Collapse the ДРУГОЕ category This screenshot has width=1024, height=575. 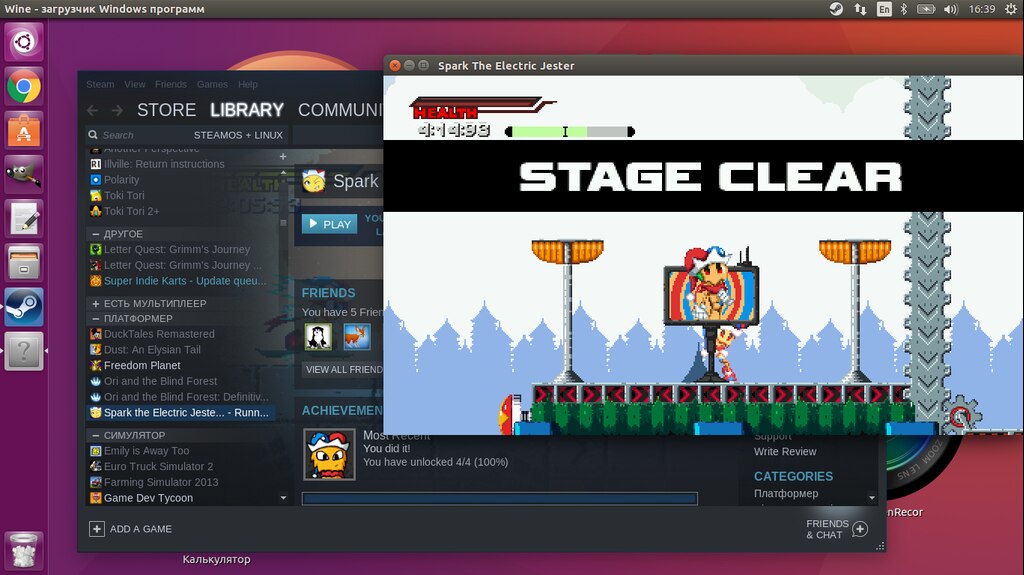[96, 234]
